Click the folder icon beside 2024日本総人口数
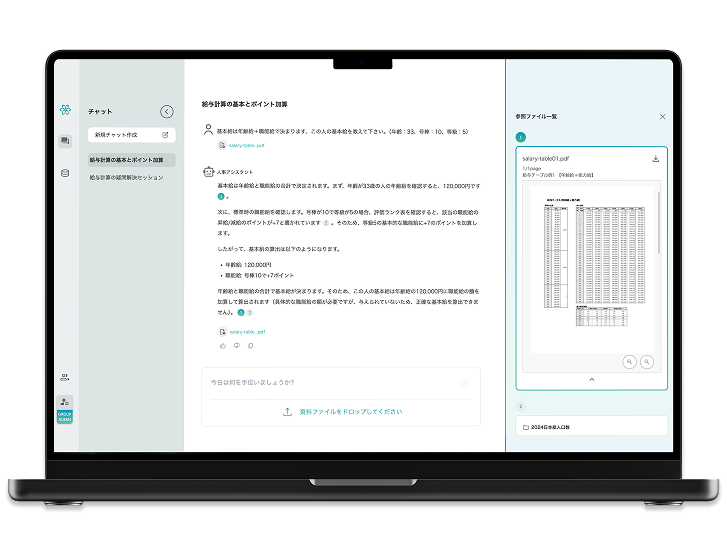This screenshot has height=547, width=727. (526, 427)
